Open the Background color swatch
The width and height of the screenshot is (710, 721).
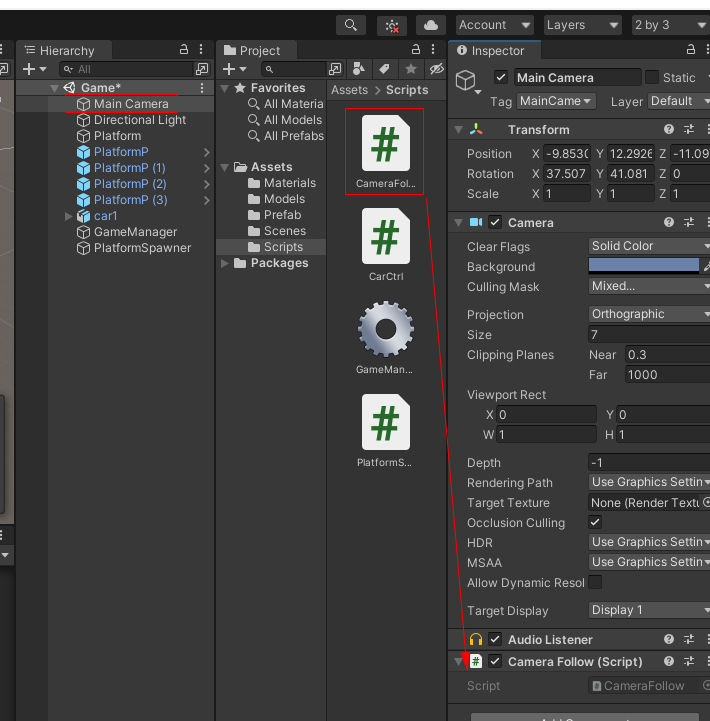coord(644,266)
